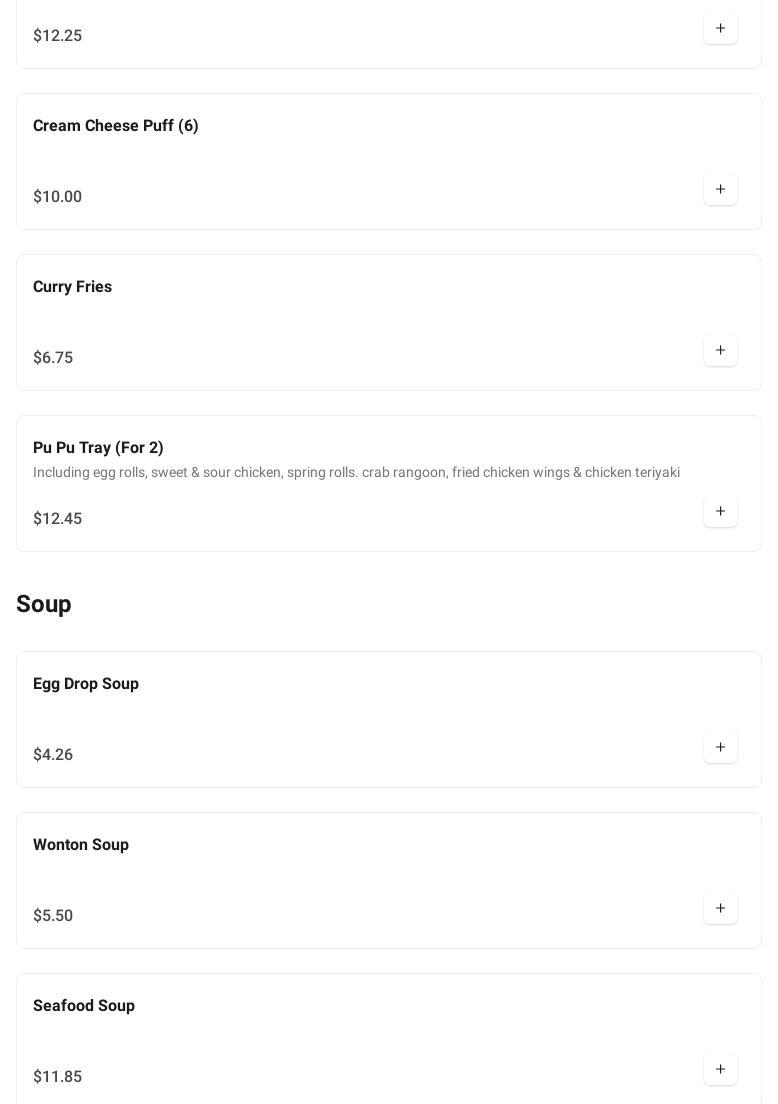This screenshot has width=778, height=1104.
Task: View the Wonton Soup item title
Action: [x=81, y=845]
